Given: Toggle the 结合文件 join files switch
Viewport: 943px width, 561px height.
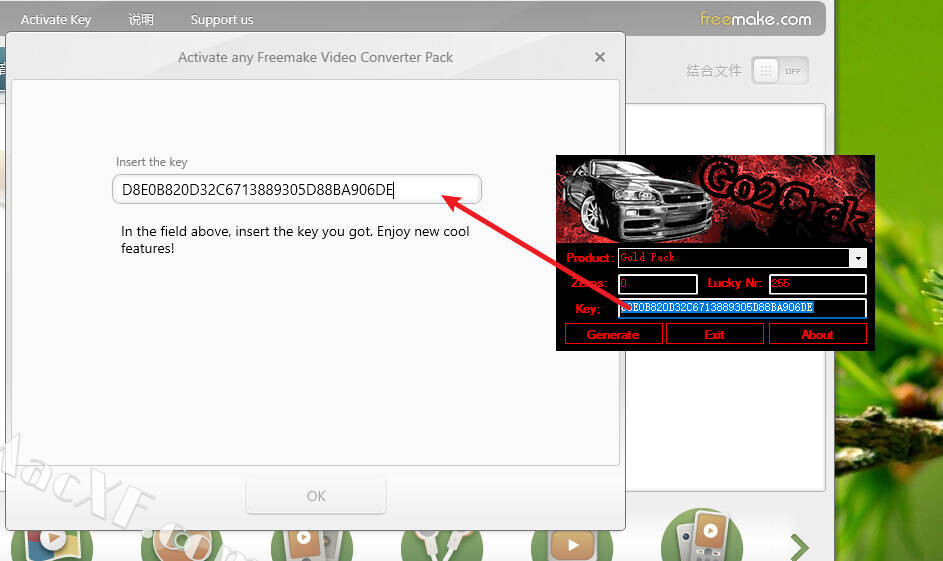Looking at the screenshot, I should (x=779, y=71).
